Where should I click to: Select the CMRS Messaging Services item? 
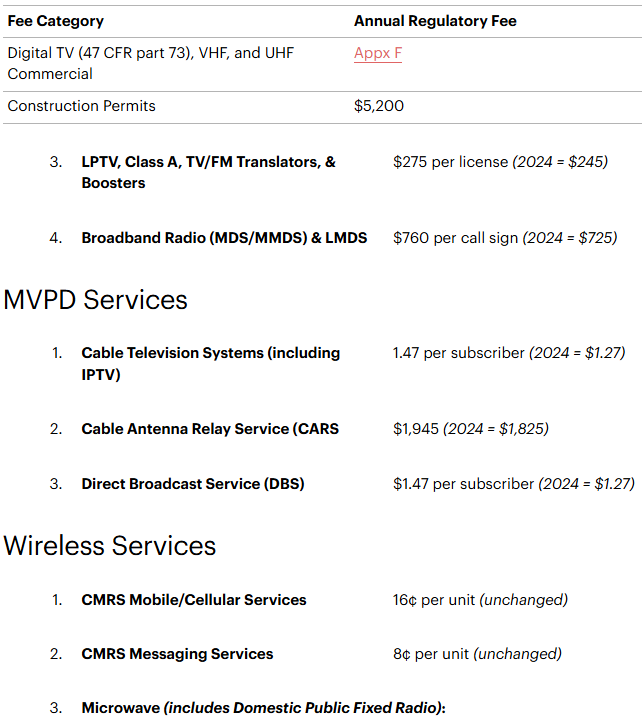[x=177, y=654]
